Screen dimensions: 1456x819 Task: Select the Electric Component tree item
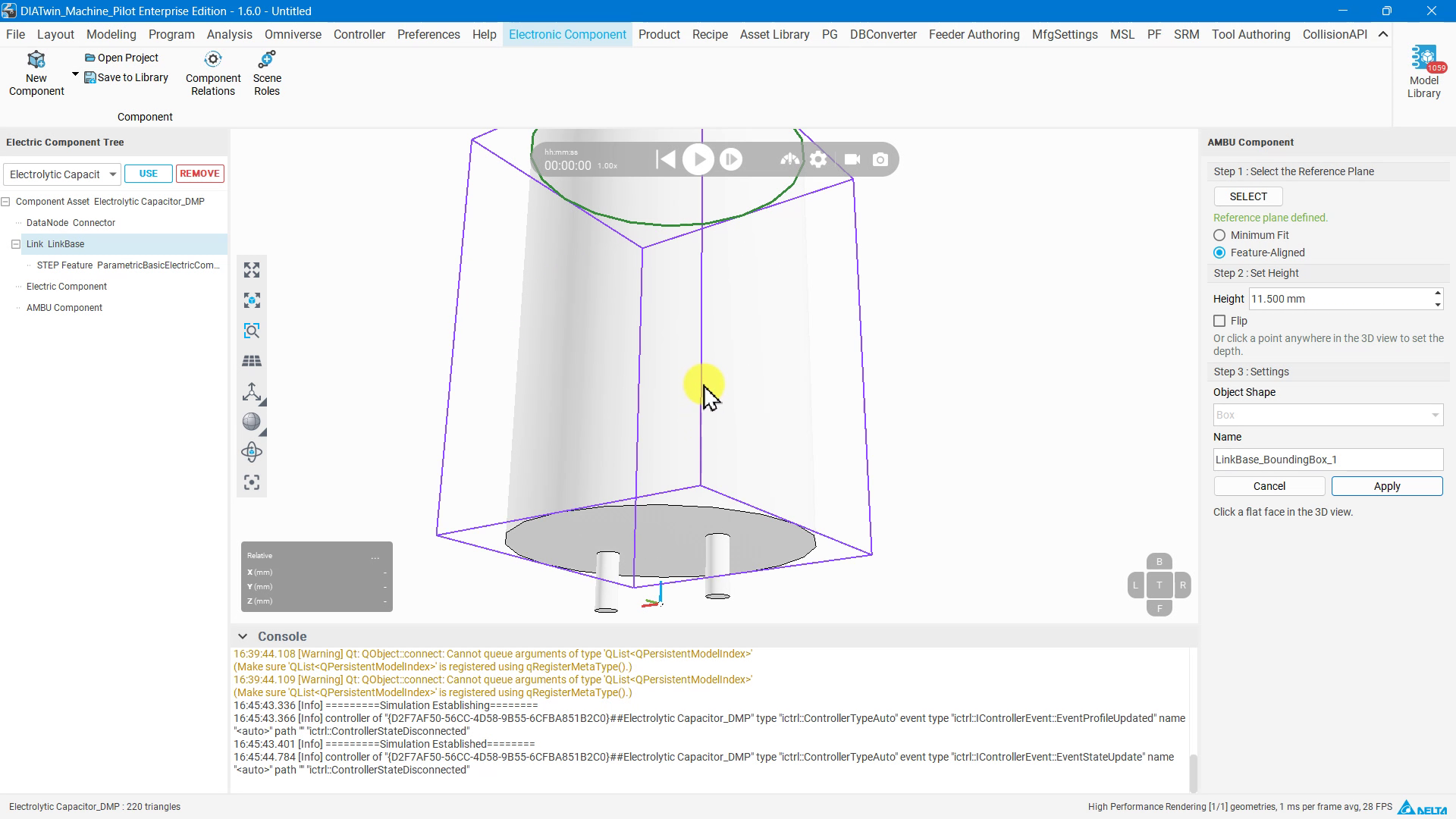(x=67, y=287)
